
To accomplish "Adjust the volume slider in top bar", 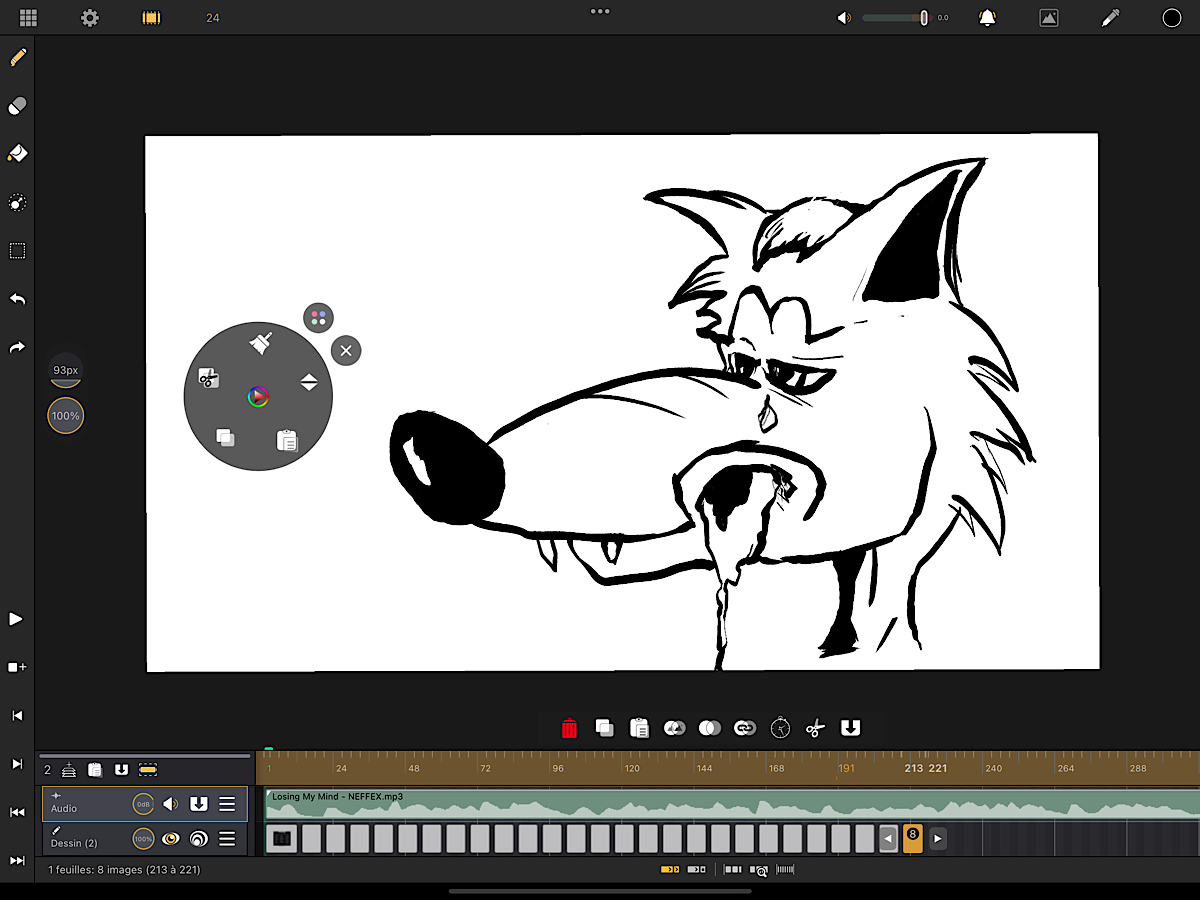I will click(894, 18).
